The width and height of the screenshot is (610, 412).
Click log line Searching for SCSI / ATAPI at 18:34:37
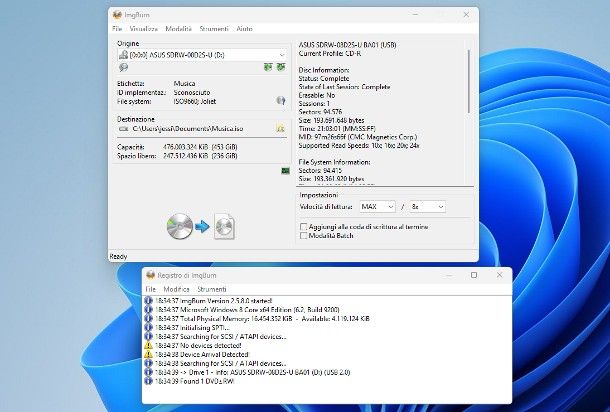220,337
